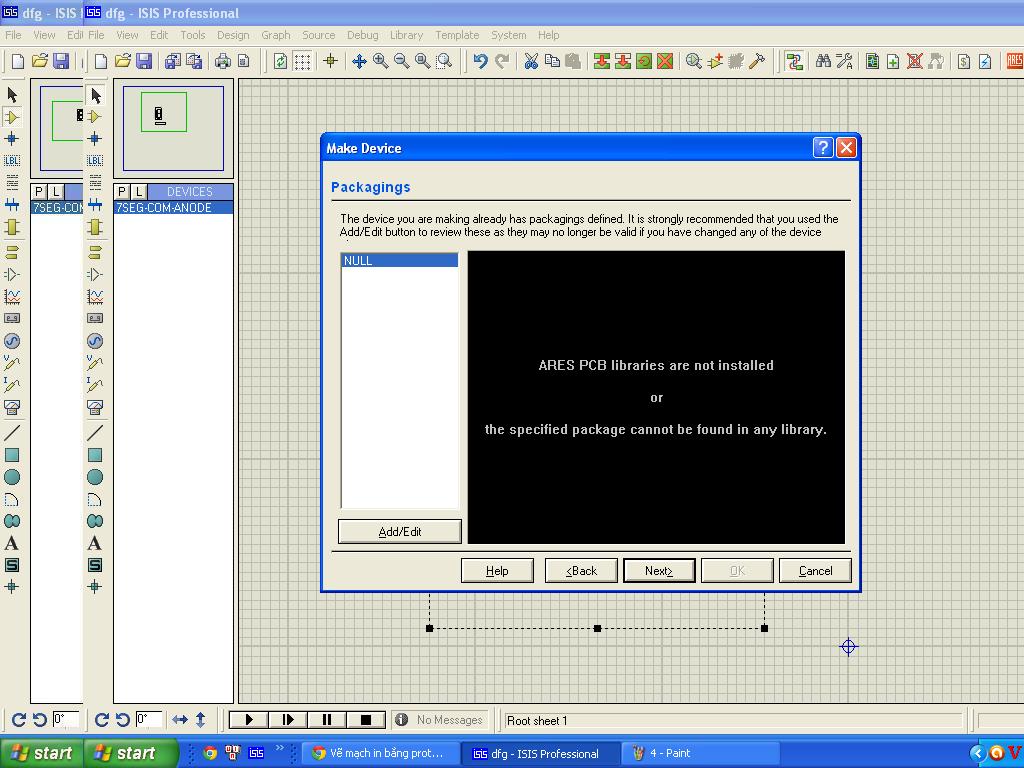Click the Redraw display icon
1024x768 pixels.
(x=280, y=61)
